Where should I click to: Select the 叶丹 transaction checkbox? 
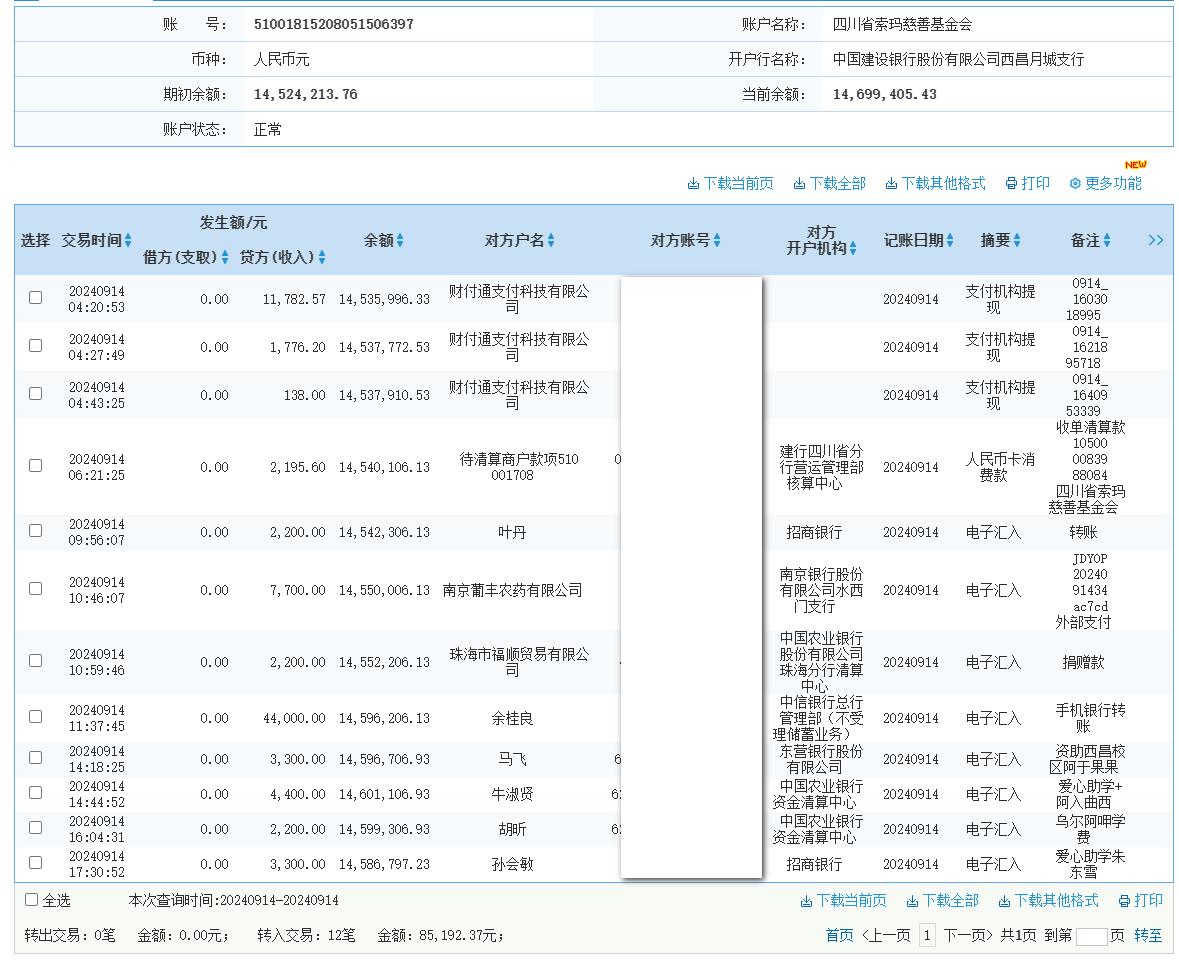tap(35, 531)
